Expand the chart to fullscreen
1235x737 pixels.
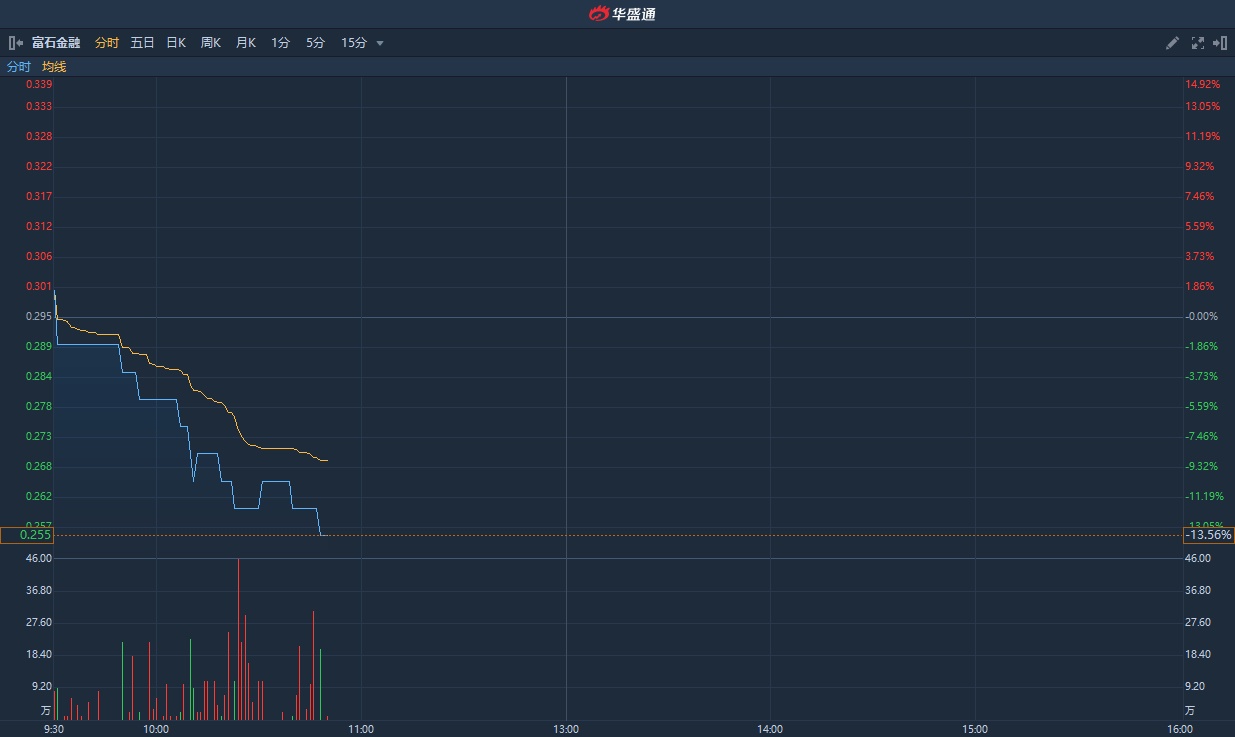[1197, 43]
